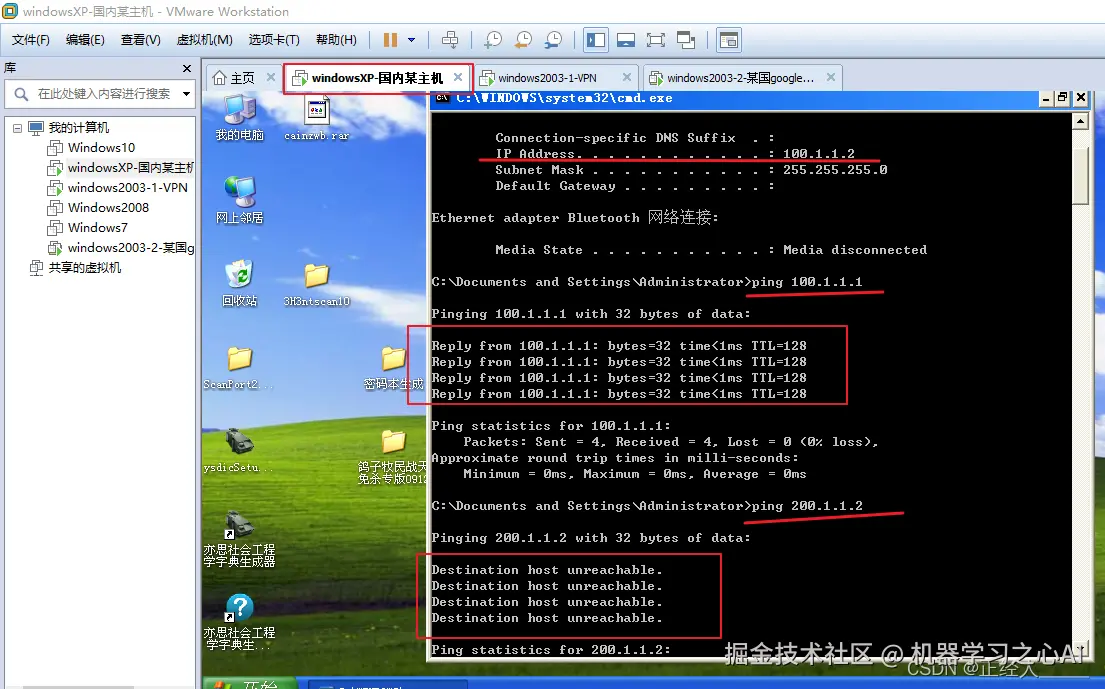Viewport: 1105px width, 689px height.
Task: Click the console view icon at toolbar end
Action: pyautogui.click(x=729, y=40)
